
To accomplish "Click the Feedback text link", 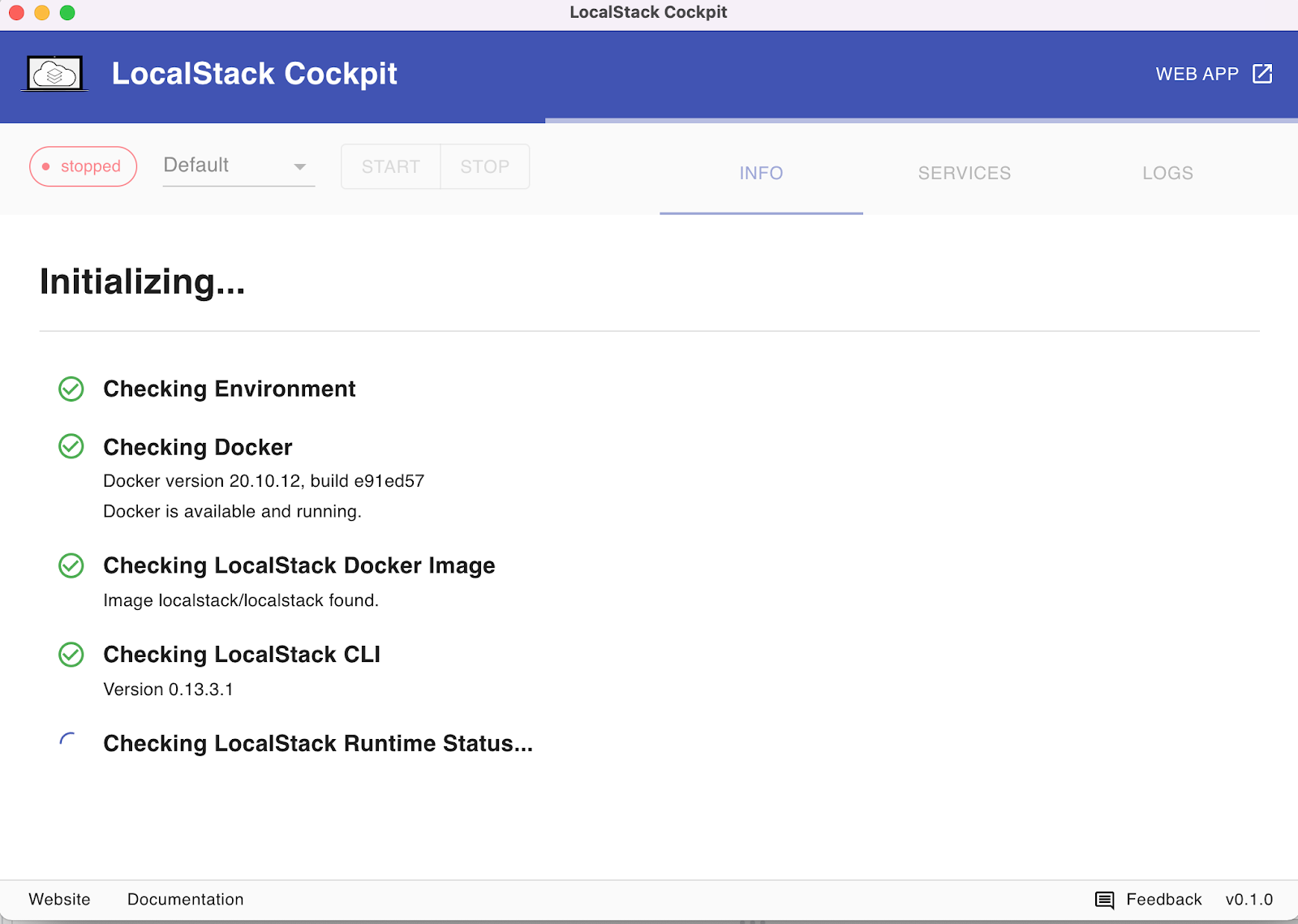I will pyautogui.click(x=1163, y=900).
